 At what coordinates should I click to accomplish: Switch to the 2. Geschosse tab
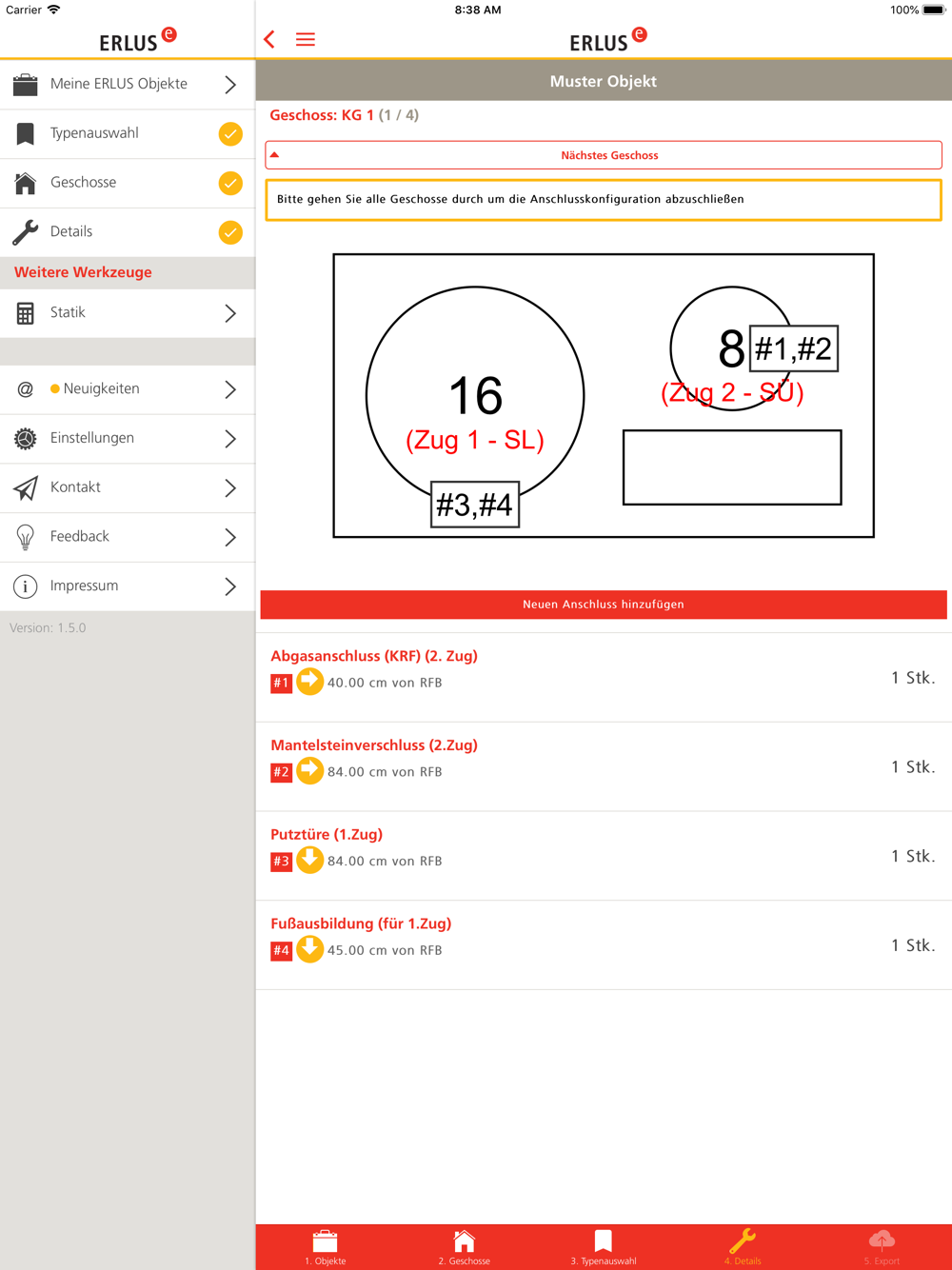click(x=465, y=1247)
